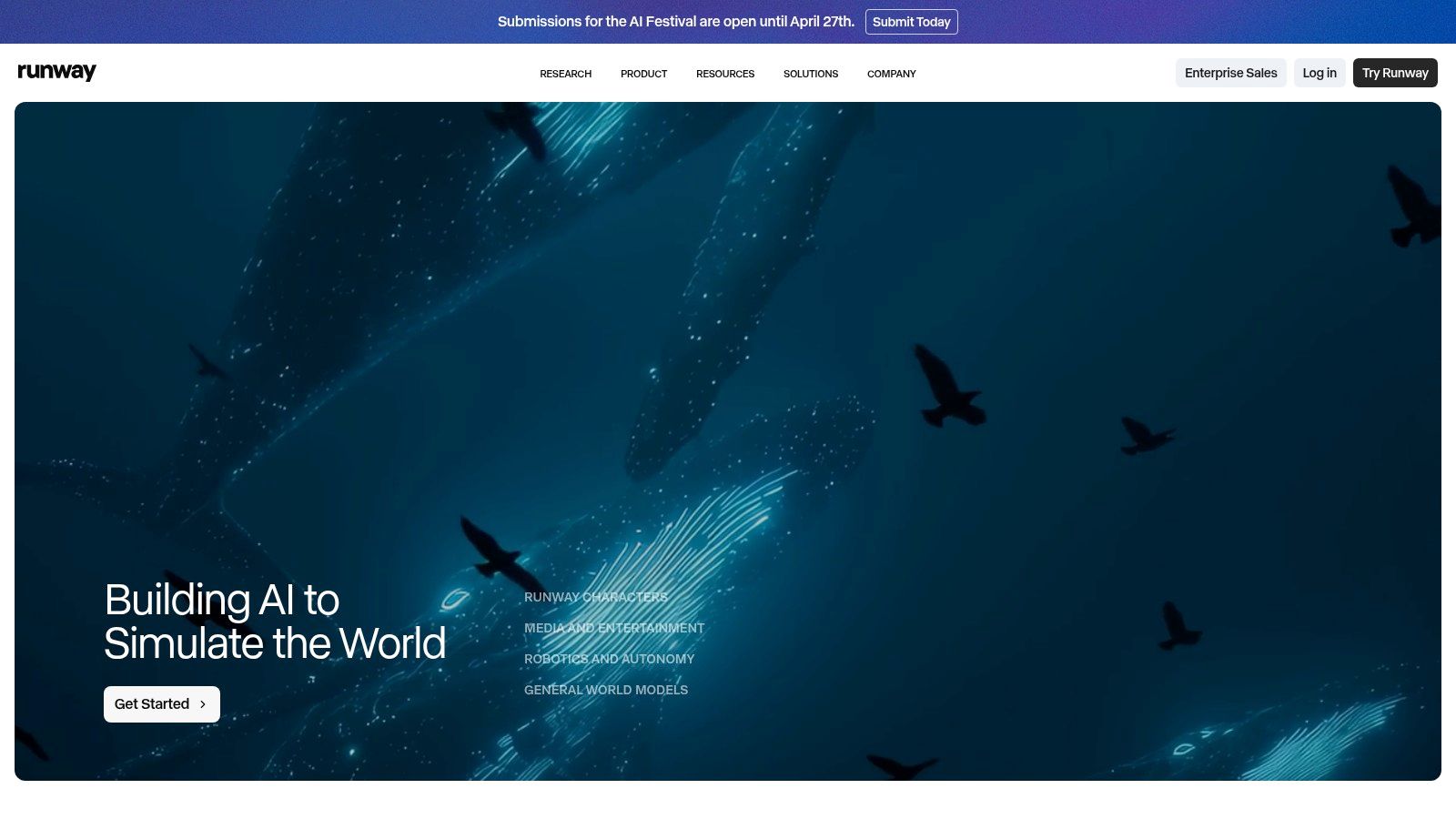Click the Building AI to Simulate the World heading
Screen dimensions: 1456x819
[275, 622]
